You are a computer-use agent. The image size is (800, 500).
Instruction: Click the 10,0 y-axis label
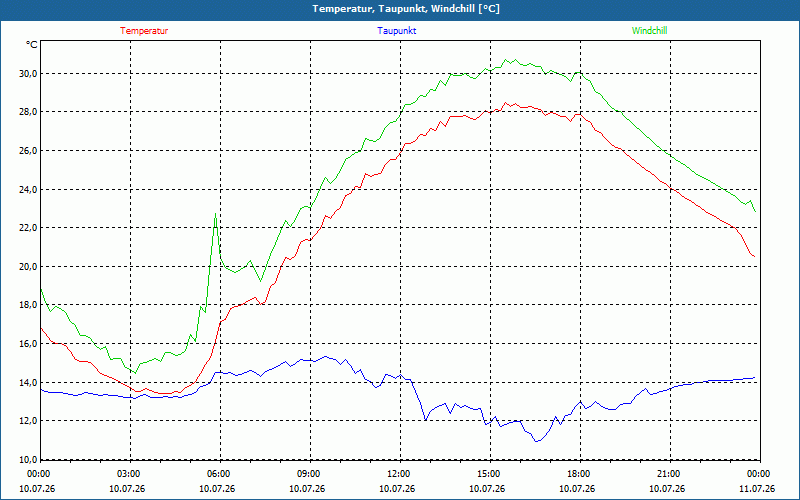[x=28, y=459]
